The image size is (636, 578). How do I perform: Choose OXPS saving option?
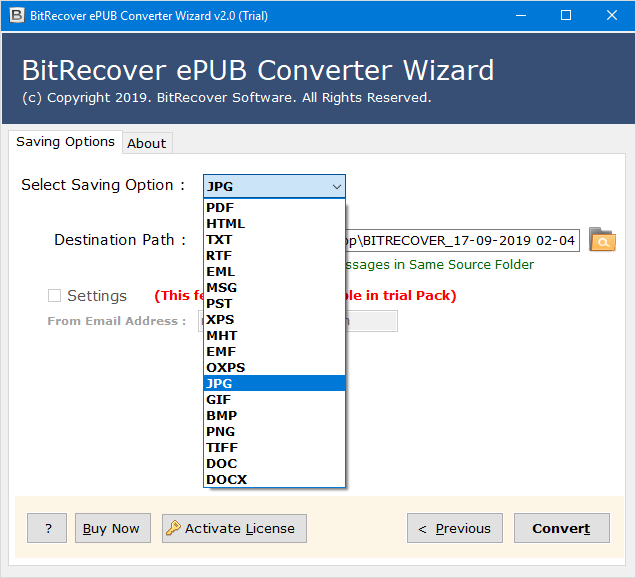[x=274, y=367]
